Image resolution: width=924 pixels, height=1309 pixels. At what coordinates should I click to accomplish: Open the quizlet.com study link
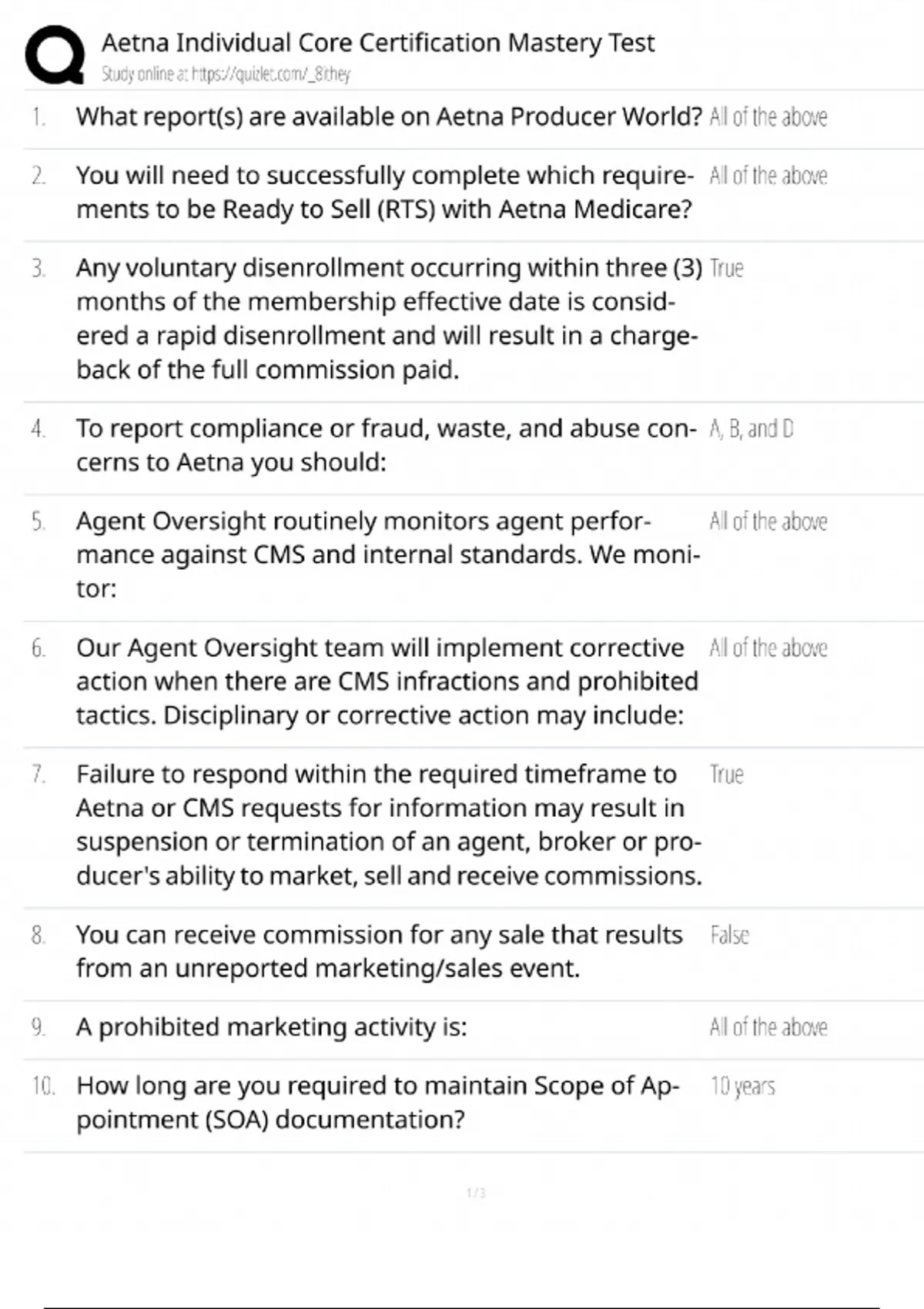[226, 75]
